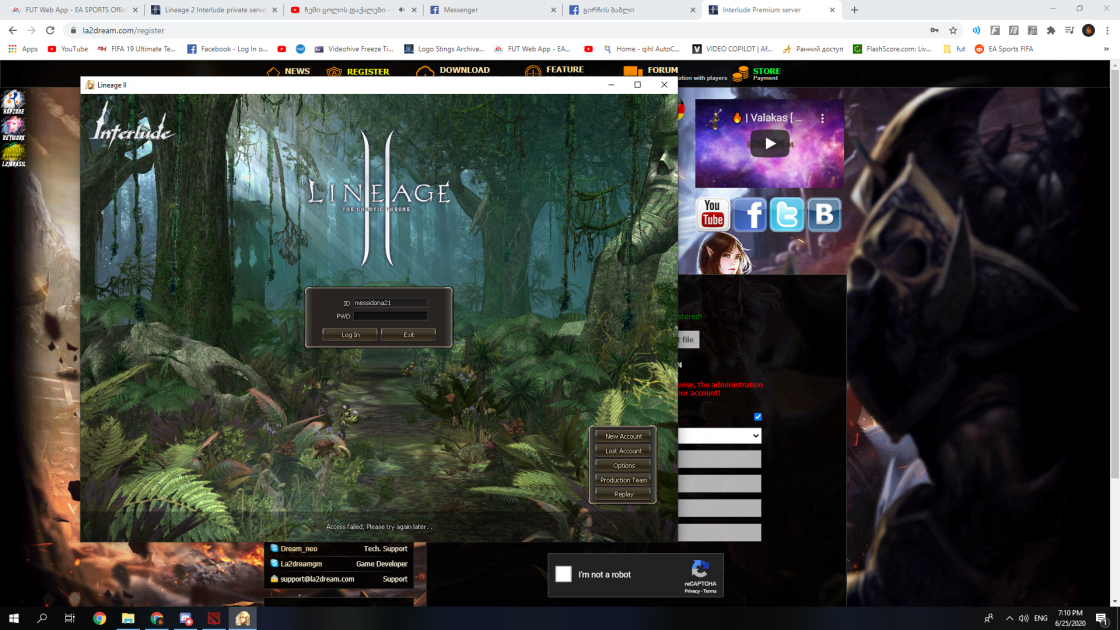The image size is (1120, 630).
Task: Click the PWD password field
Action: click(390, 316)
